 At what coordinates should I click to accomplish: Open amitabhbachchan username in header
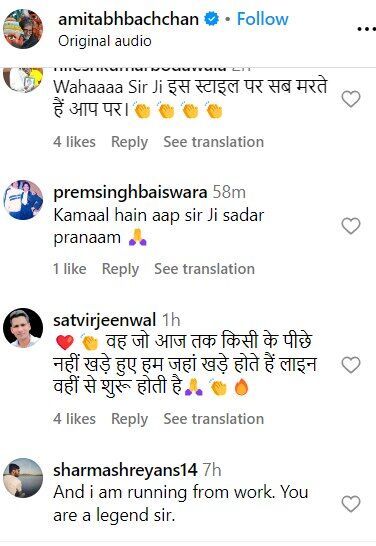pos(128,19)
